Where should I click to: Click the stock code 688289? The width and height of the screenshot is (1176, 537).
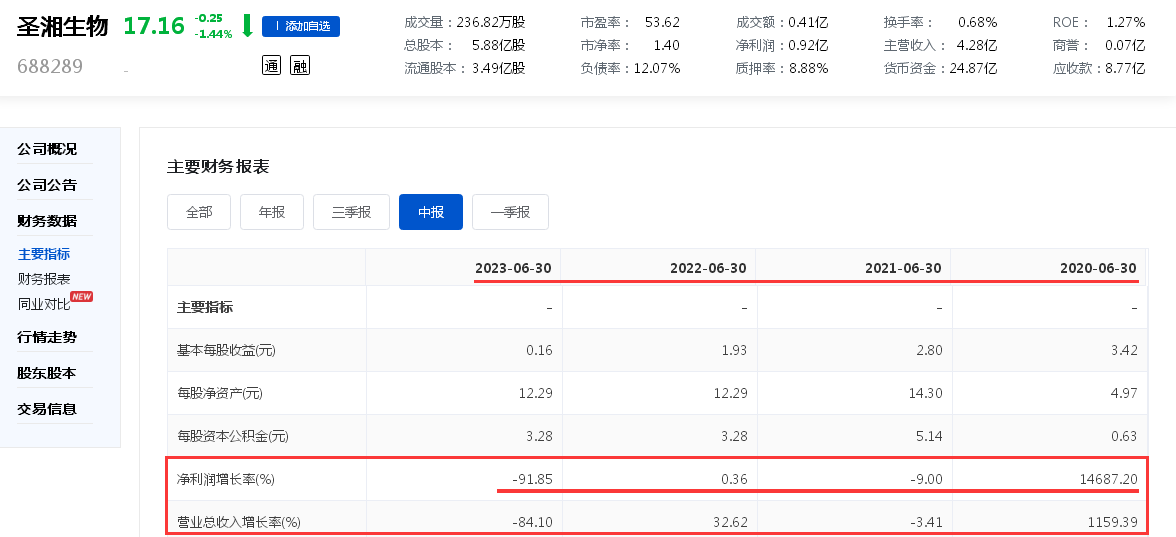click(50, 66)
